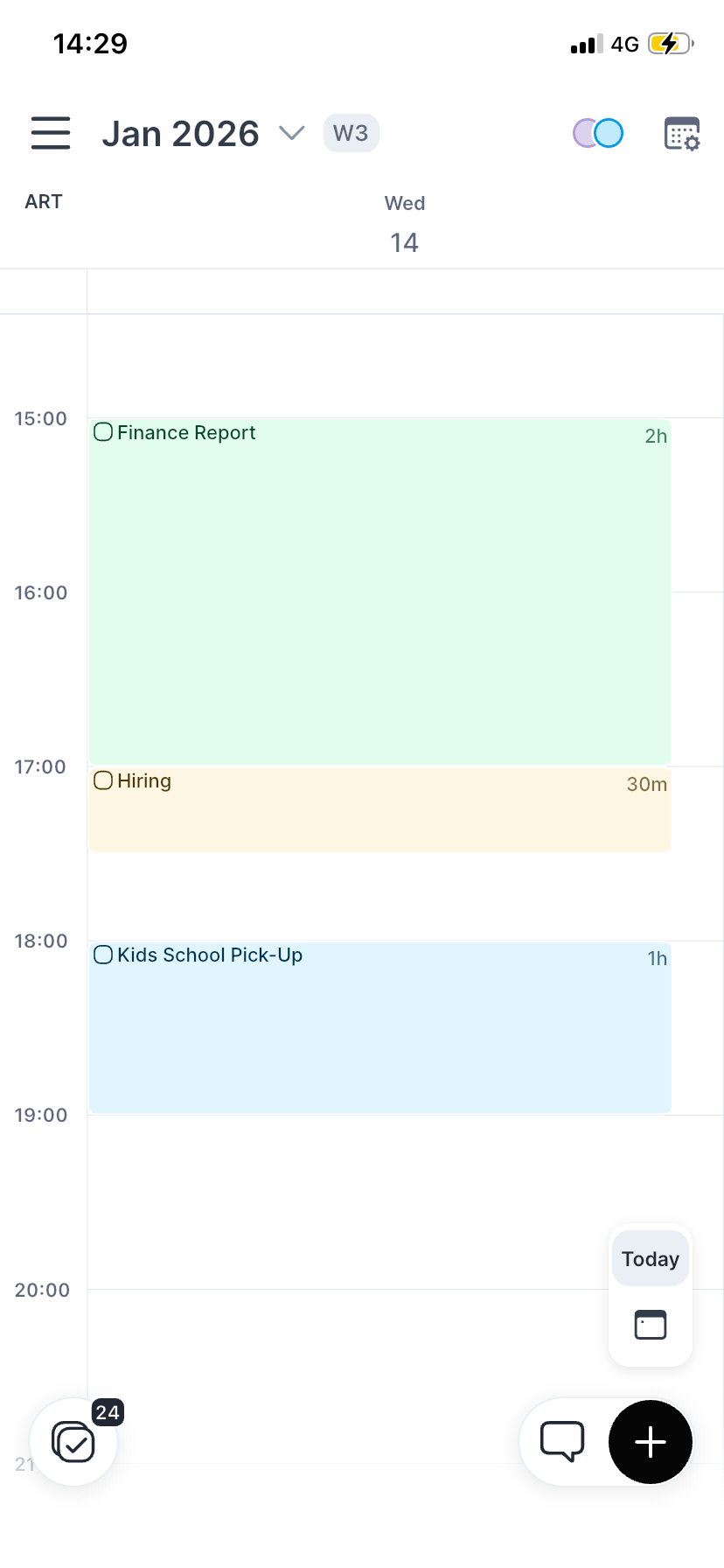Complete the Kids School Pick-Up task
The height and width of the screenshot is (1568, 724).
103,955
